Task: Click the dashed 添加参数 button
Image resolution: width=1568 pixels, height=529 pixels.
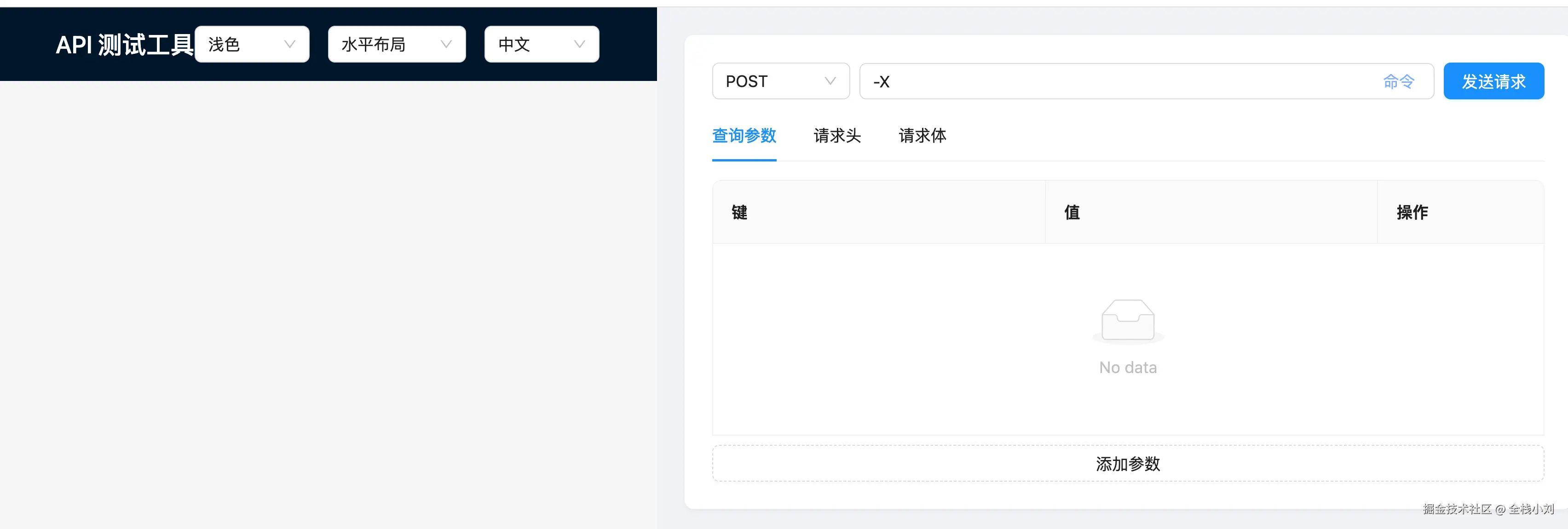Action: coord(1127,464)
